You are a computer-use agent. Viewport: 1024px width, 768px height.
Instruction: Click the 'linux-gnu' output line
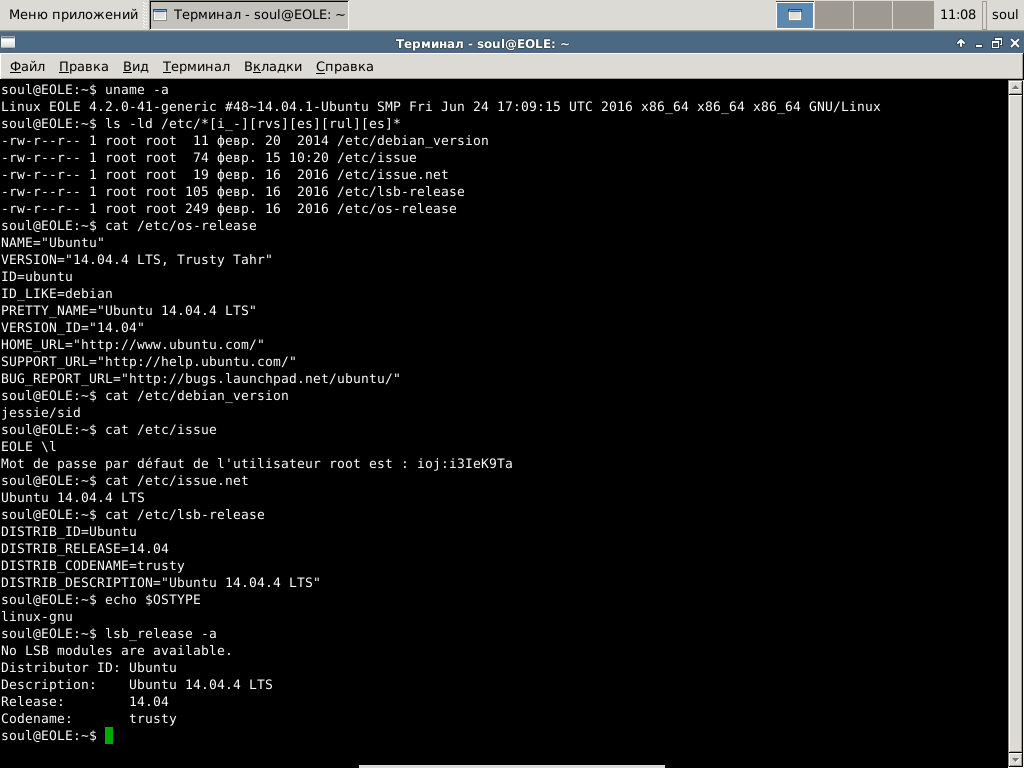click(37, 616)
